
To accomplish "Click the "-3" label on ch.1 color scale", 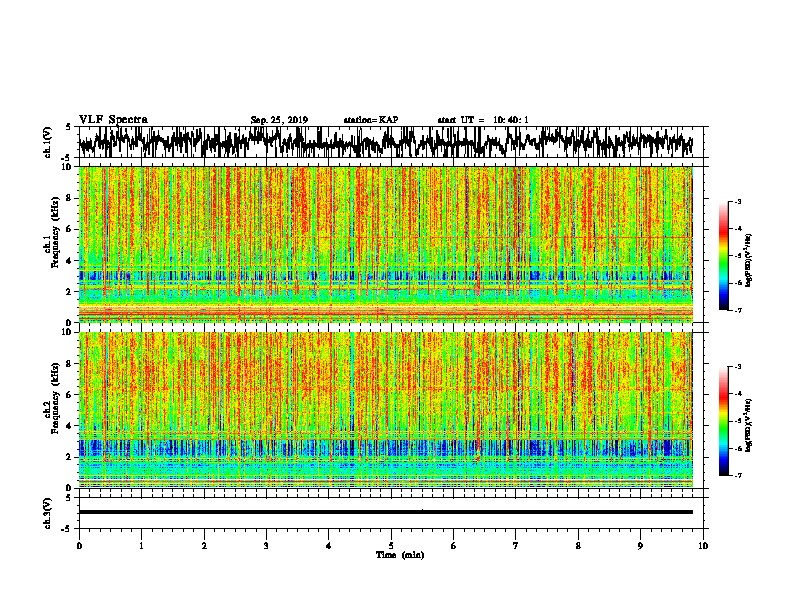I will pyautogui.click(x=738, y=202).
